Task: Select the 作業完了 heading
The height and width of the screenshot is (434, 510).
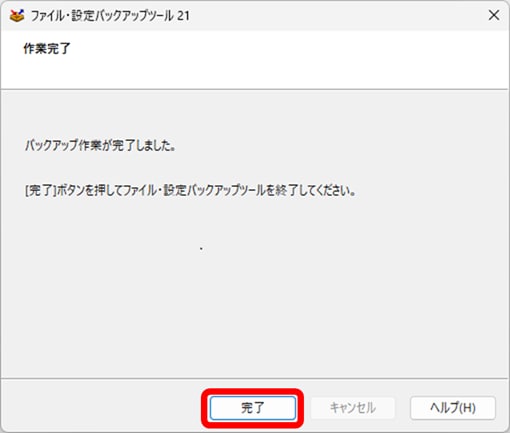Action: (x=47, y=49)
